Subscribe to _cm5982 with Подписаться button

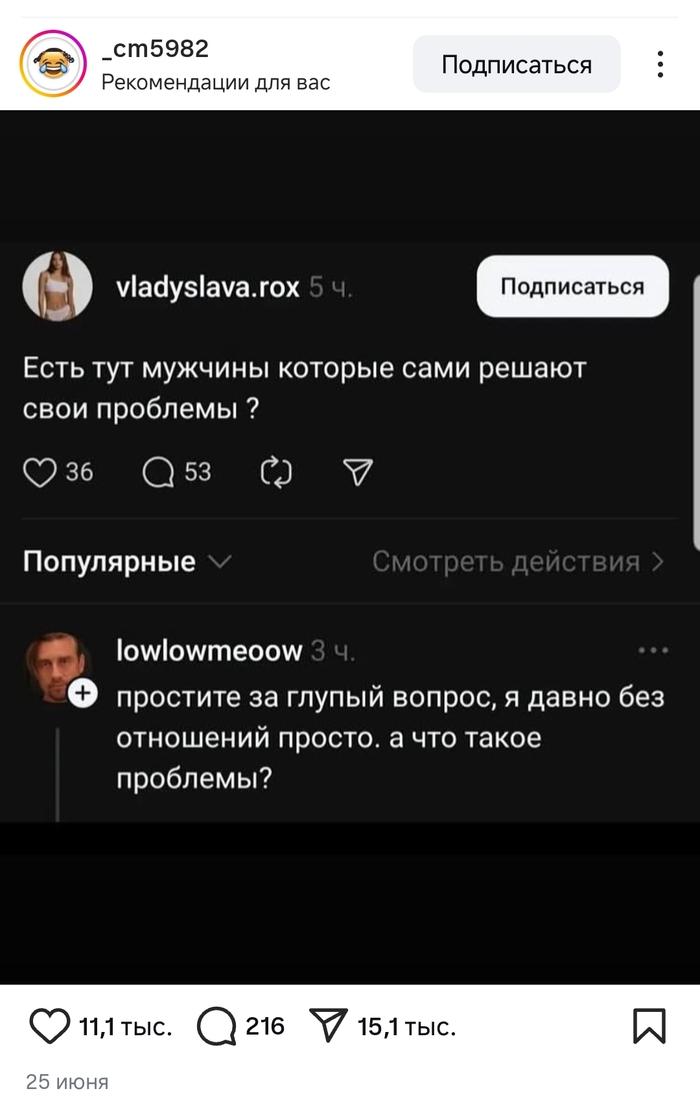click(517, 64)
